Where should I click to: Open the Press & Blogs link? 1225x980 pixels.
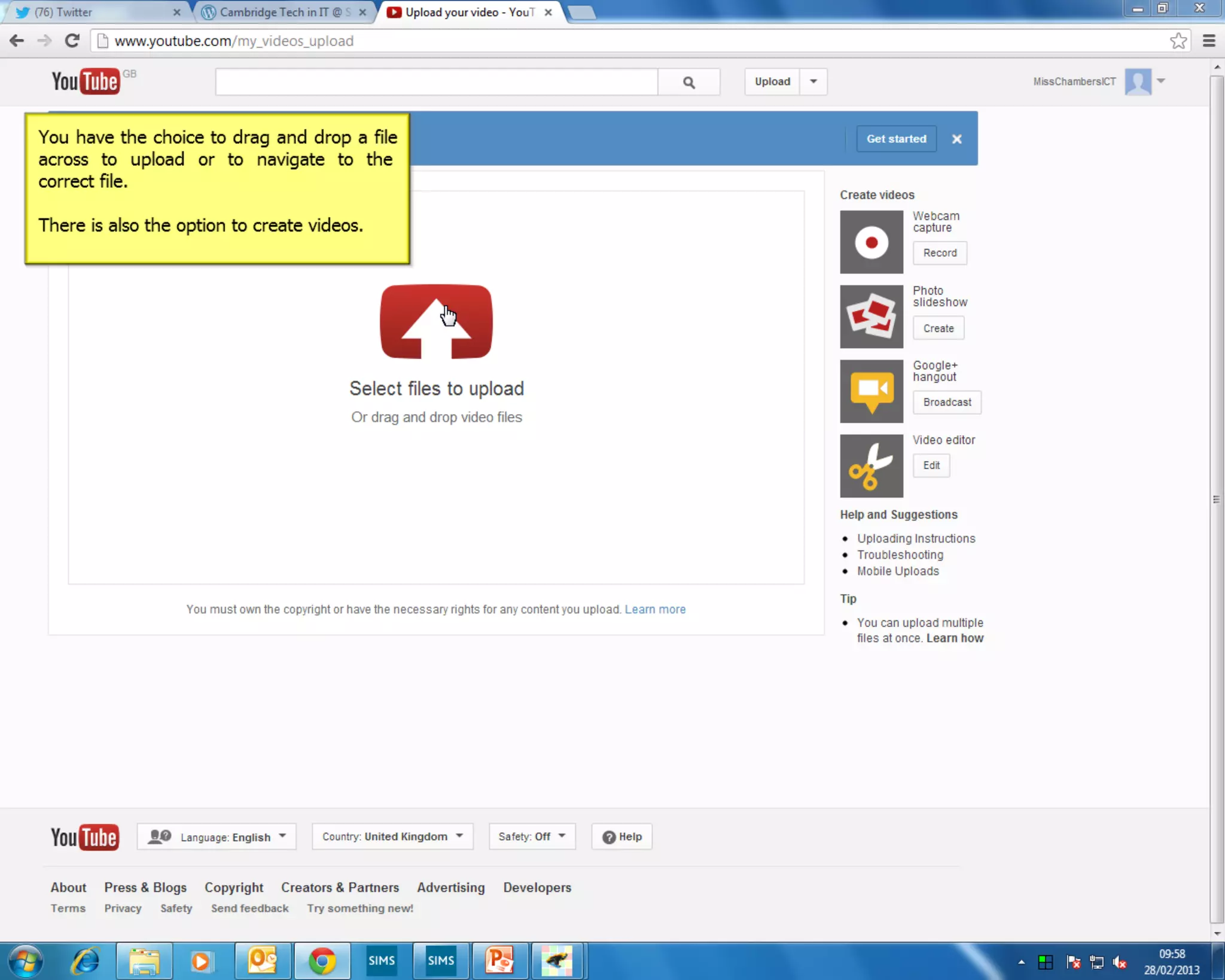[x=145, y=888]
